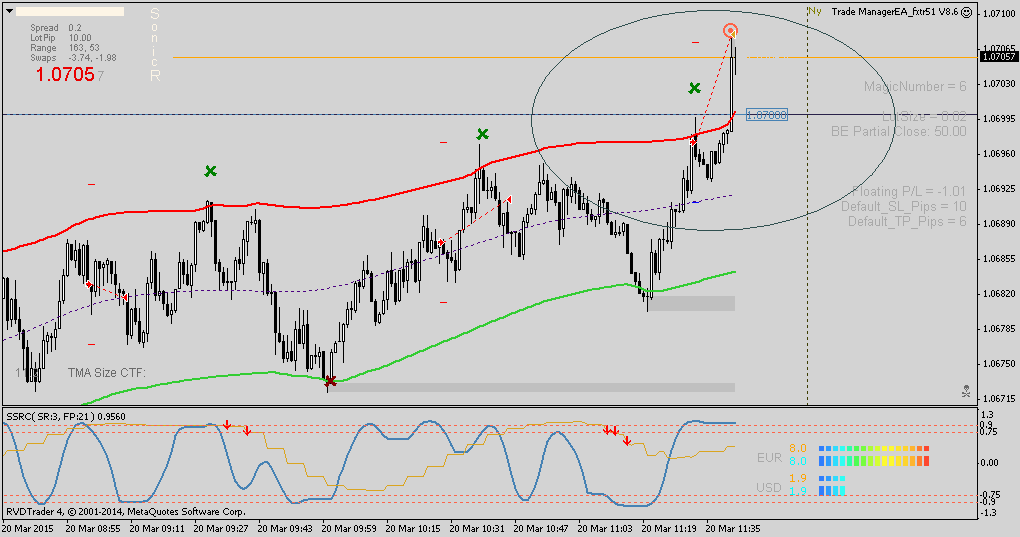Click the skull icon near the price axis

(967, 391)
